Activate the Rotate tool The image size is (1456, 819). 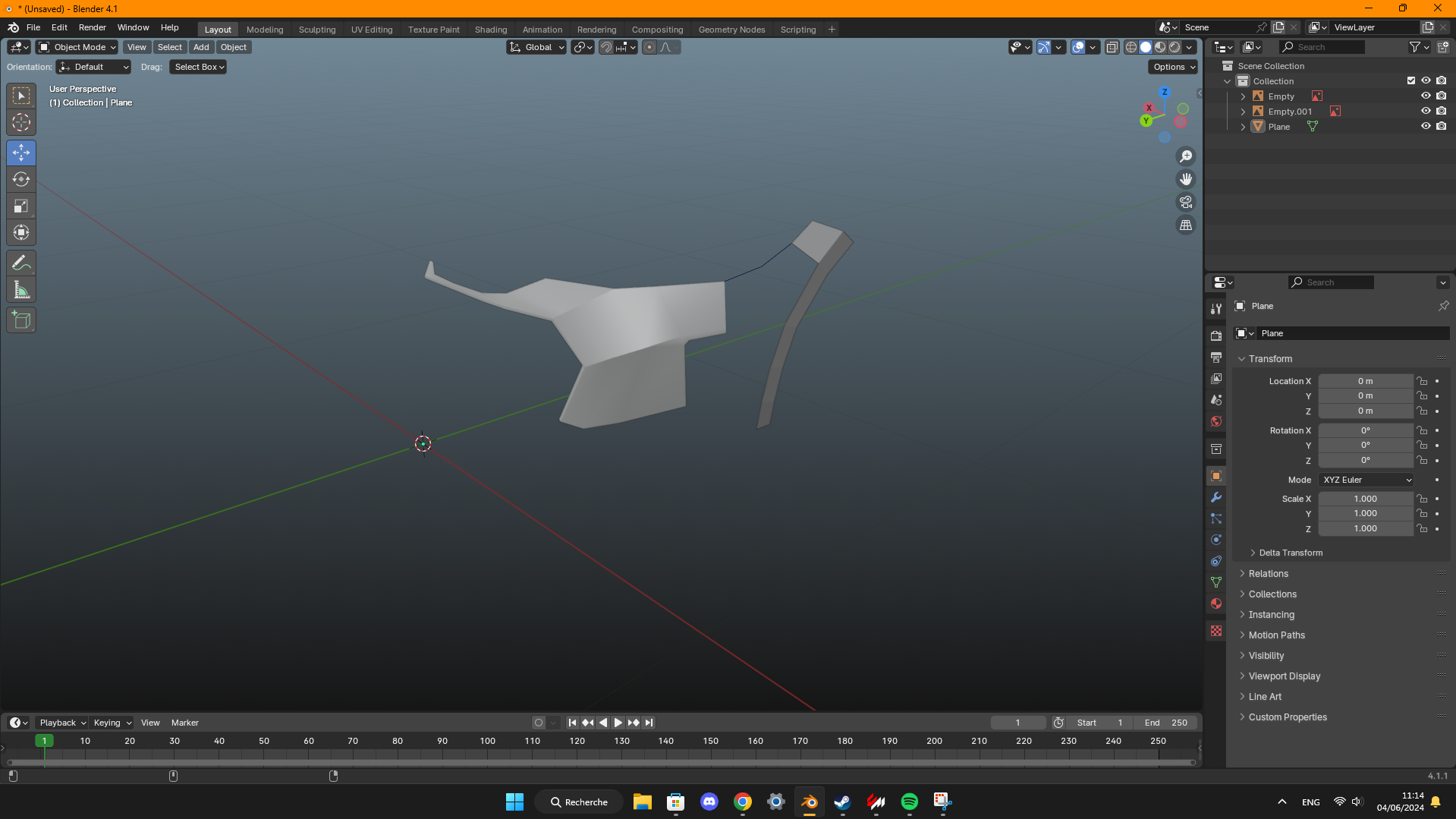(x=21, y=179)
